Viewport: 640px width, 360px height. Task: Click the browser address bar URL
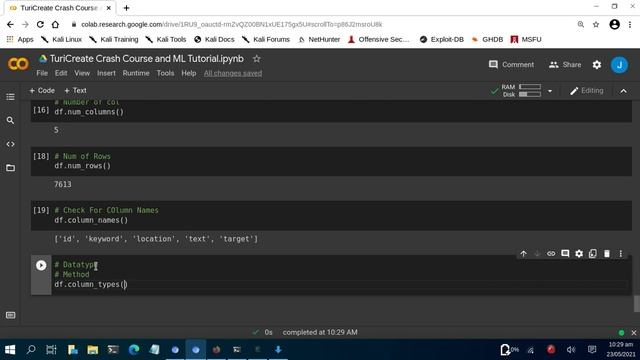pos(231,24)
